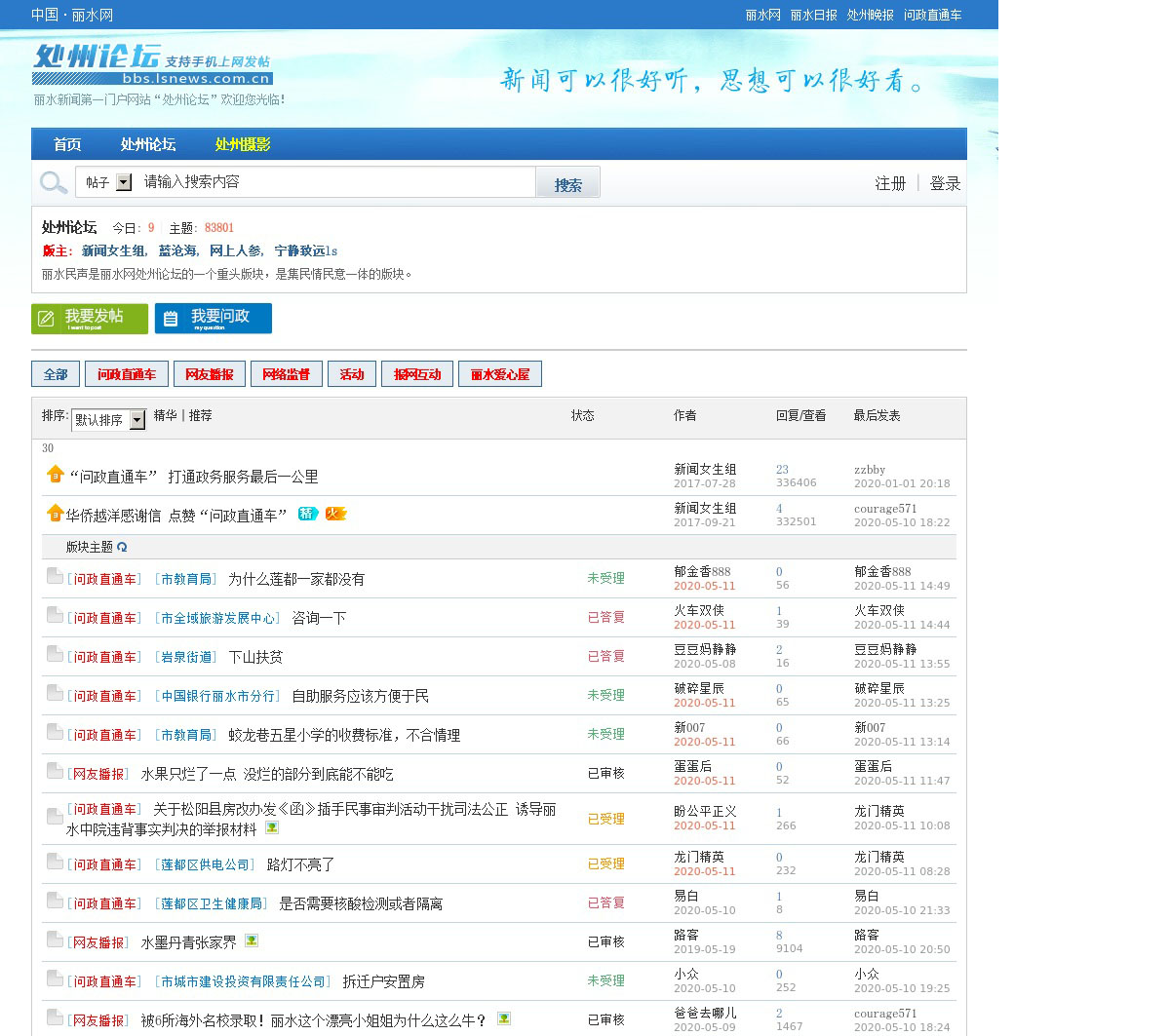Open the 帖子 search type dropdown
1170x1036 pixels.
(x=124, y=182)
